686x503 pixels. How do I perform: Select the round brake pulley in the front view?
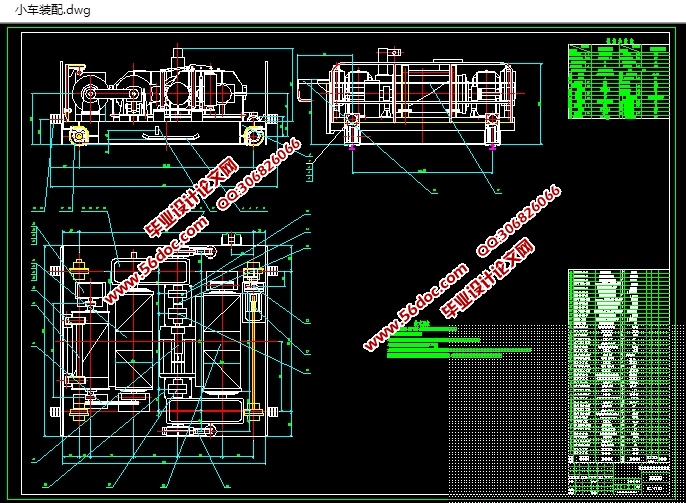(91, 93)
